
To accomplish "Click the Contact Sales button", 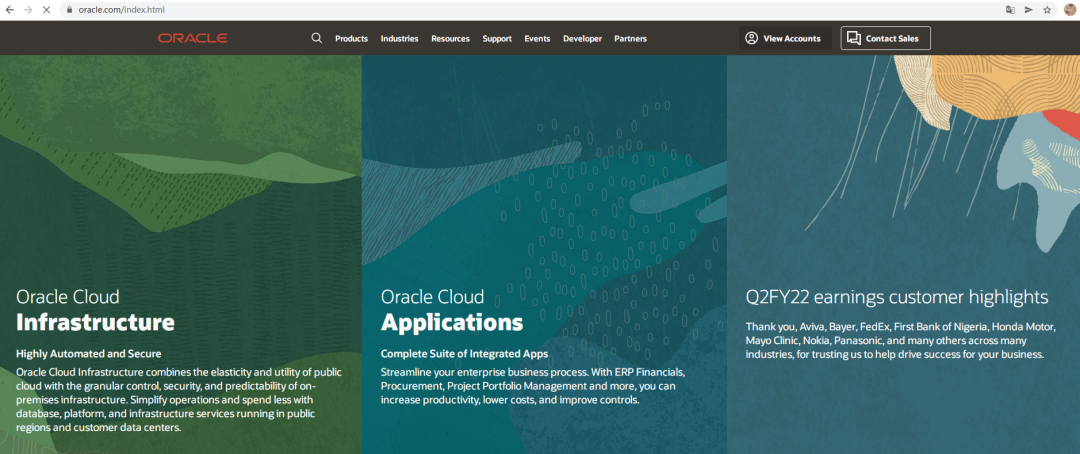I will point(885,38).
